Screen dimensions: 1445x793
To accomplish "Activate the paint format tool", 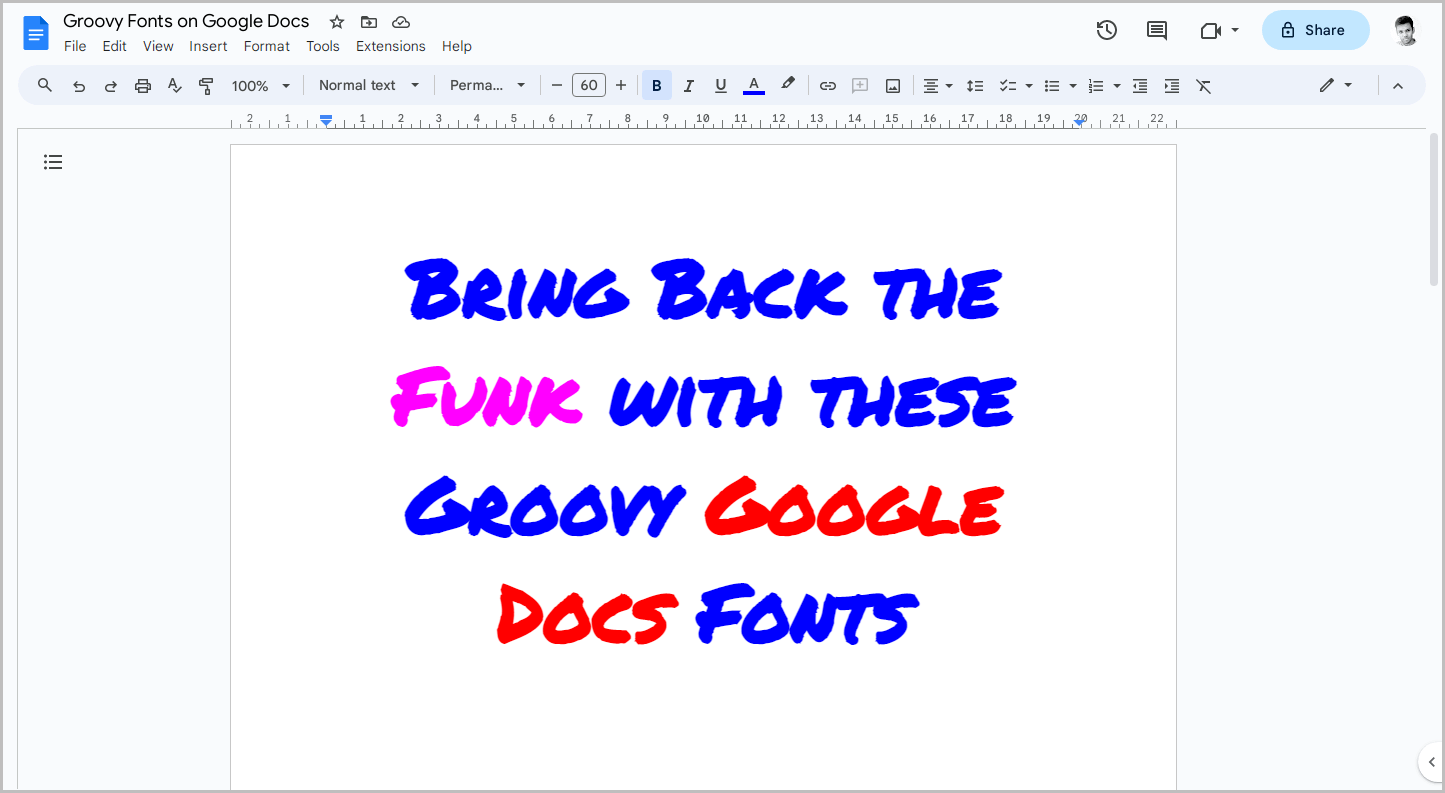I will click(x=207, y=86).
